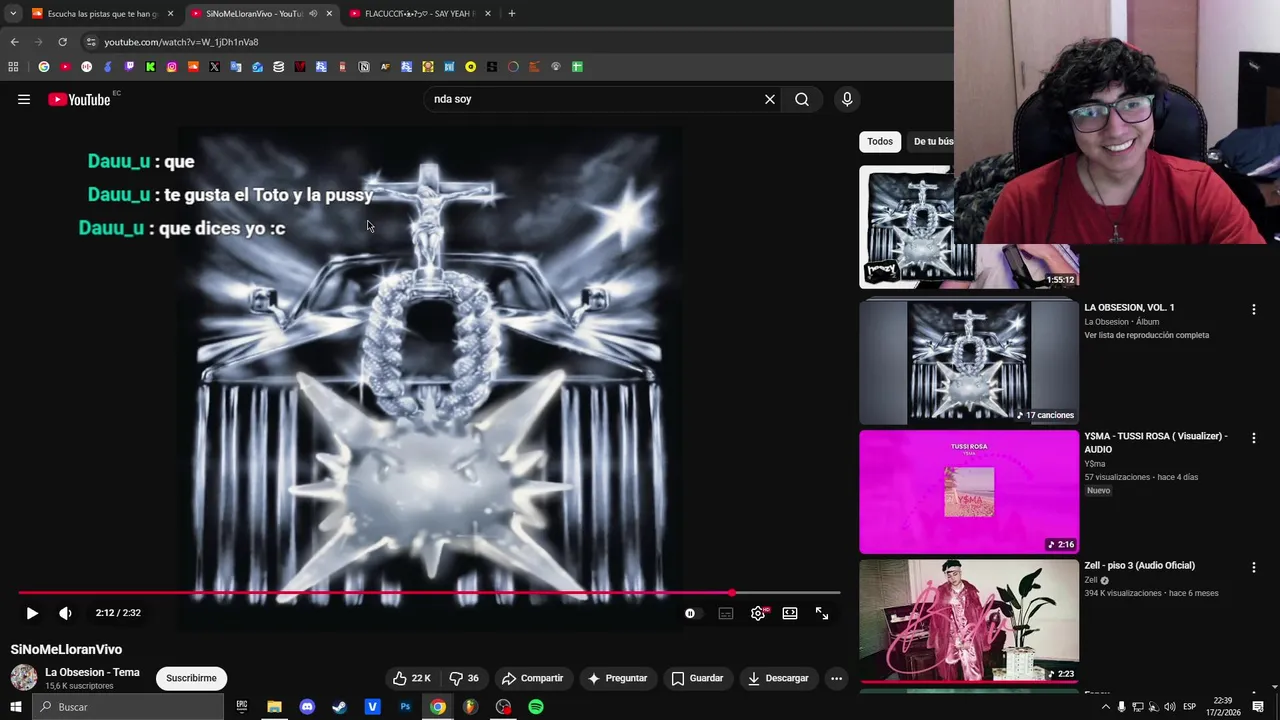View site information icon in address bar

91,42
